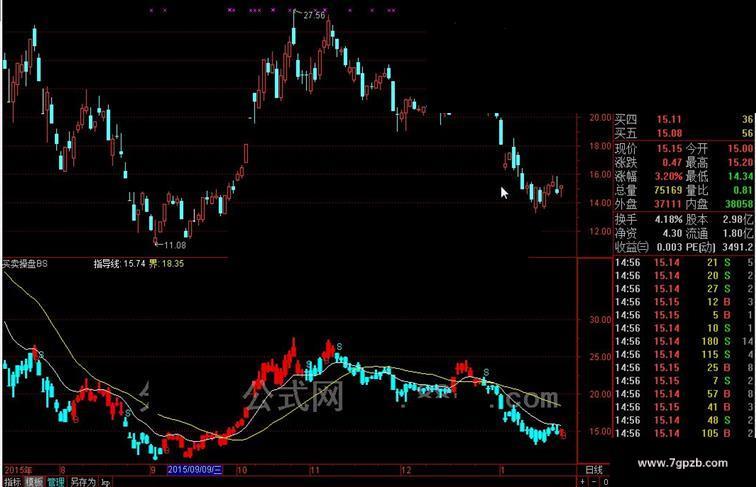Click 最高 15.20 high value
This screenshot has width=756, height=487.
point(740,162)
